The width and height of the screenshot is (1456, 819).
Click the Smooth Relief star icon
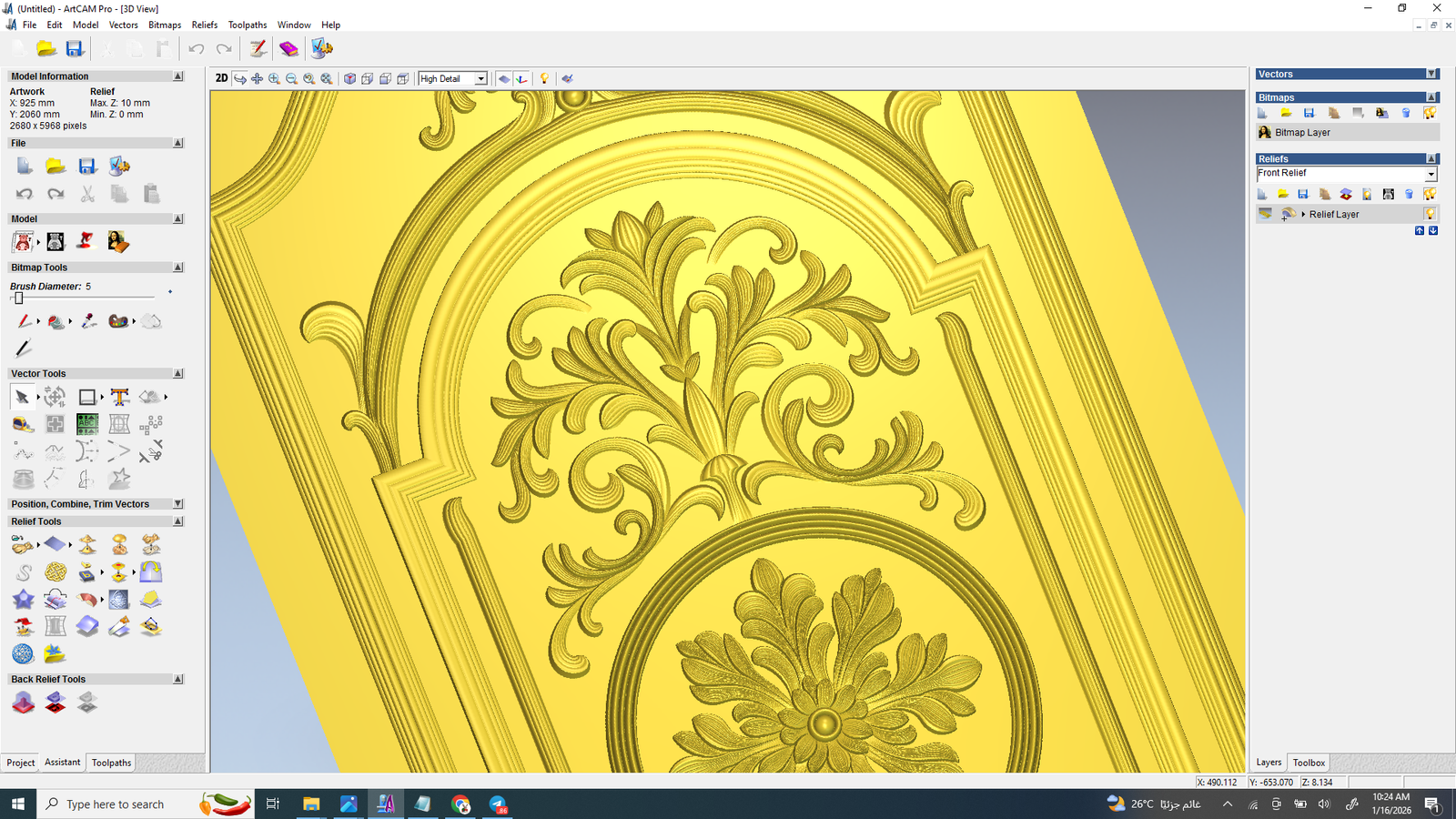pos(24,600)
